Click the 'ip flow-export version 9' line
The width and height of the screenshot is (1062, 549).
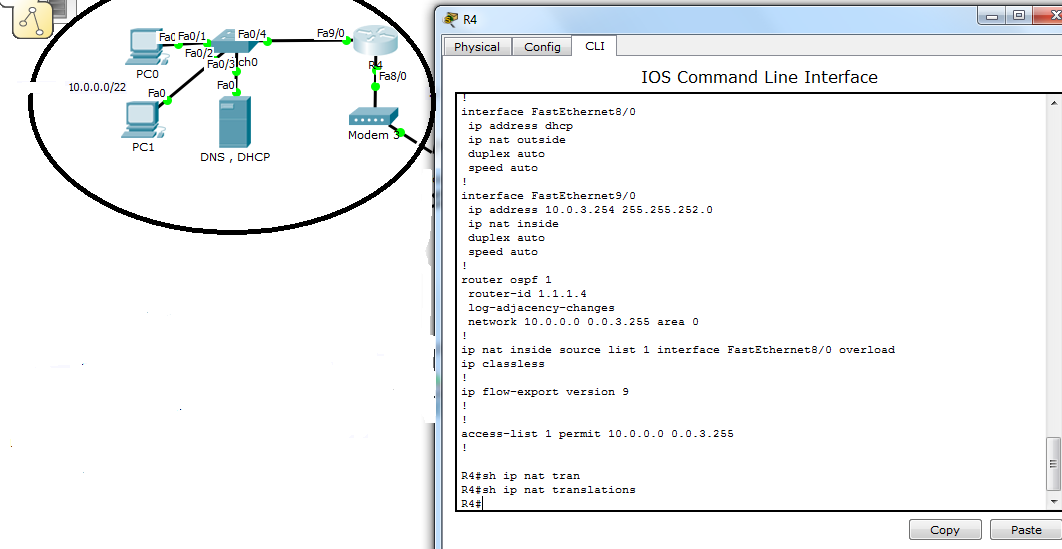point(545,392)
